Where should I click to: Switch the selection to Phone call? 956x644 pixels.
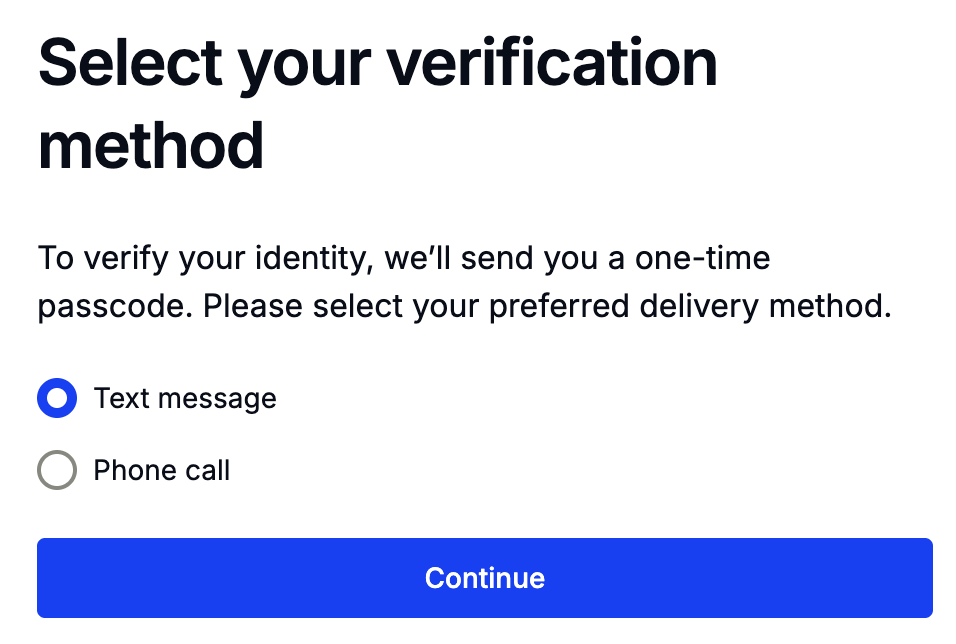57,470
